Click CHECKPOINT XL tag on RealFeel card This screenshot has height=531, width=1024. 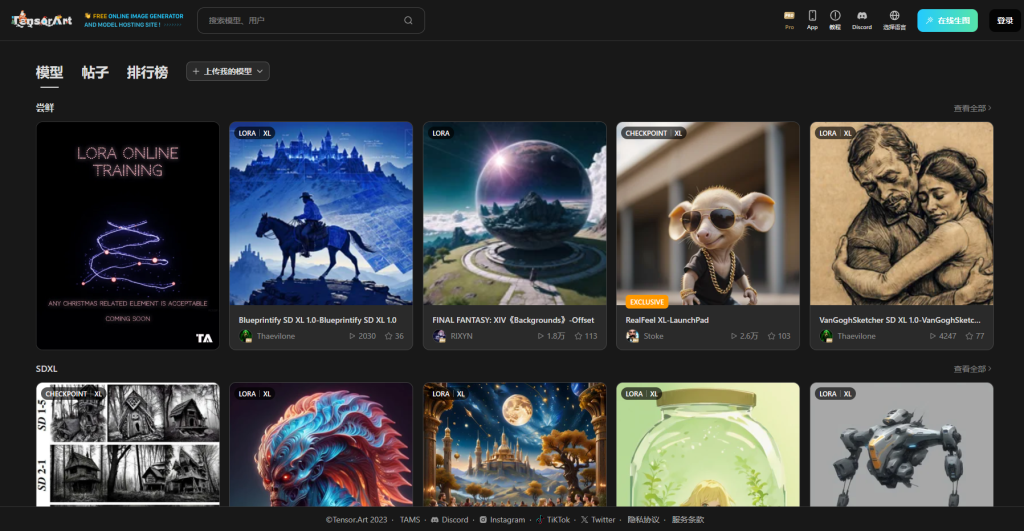click(x=653, y=133)
